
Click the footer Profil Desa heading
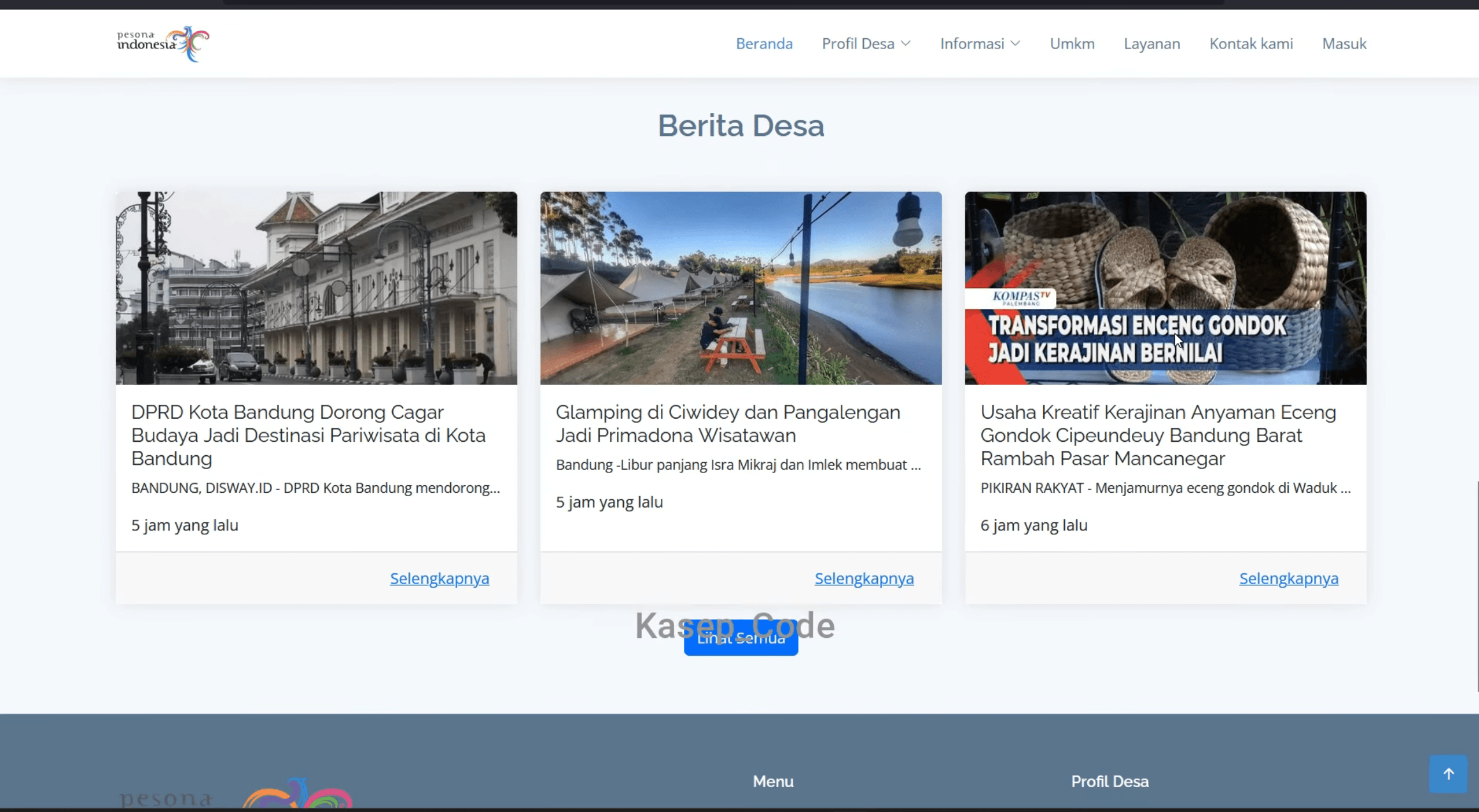click(1109, 781)
